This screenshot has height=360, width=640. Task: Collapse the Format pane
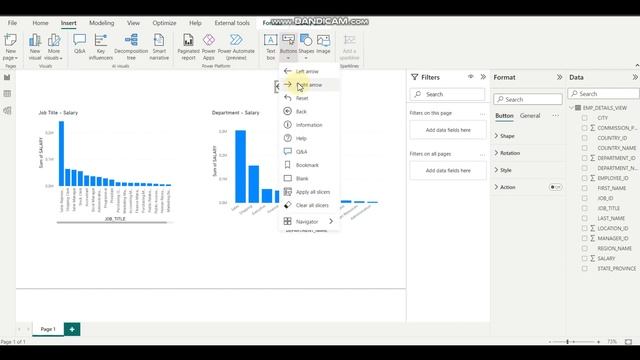(x=559, y=77)
